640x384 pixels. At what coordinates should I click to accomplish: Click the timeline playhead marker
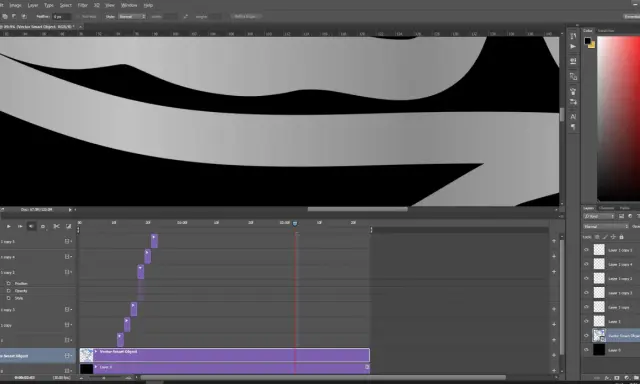(295, 223)
